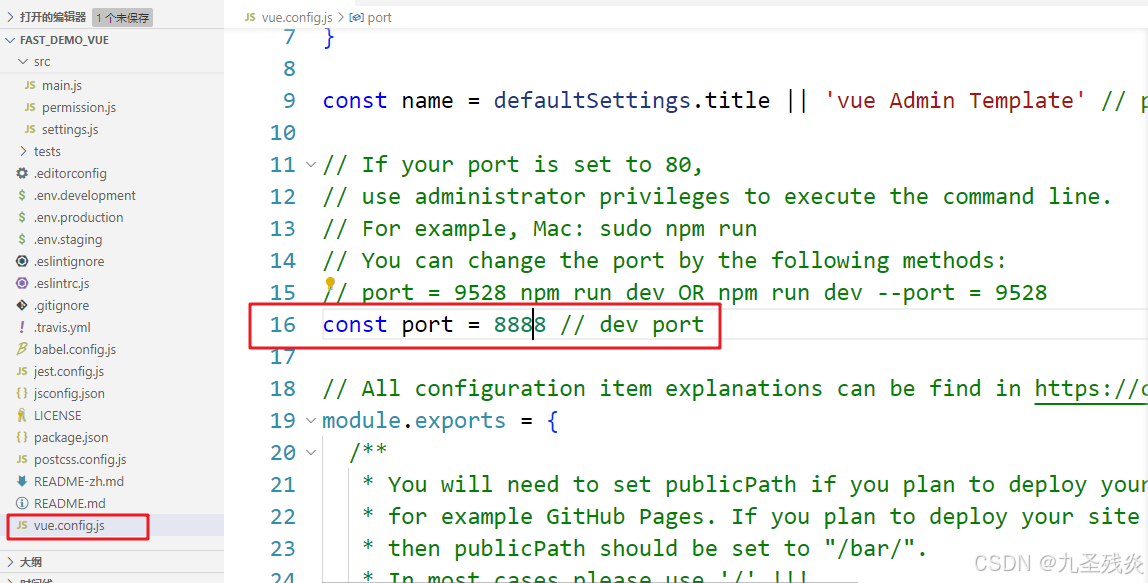
Task: Open the .travis.yml file
Action: pos(62,327)
